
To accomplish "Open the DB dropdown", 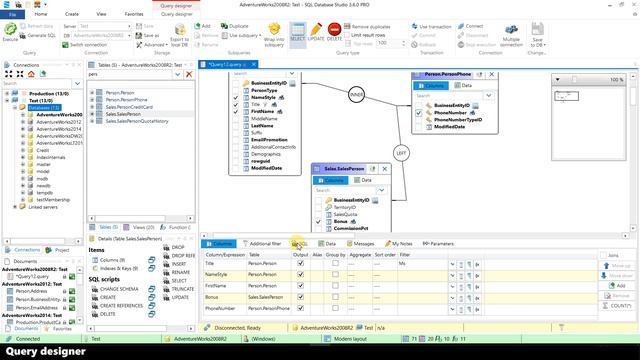I will (x=129, y=36).
